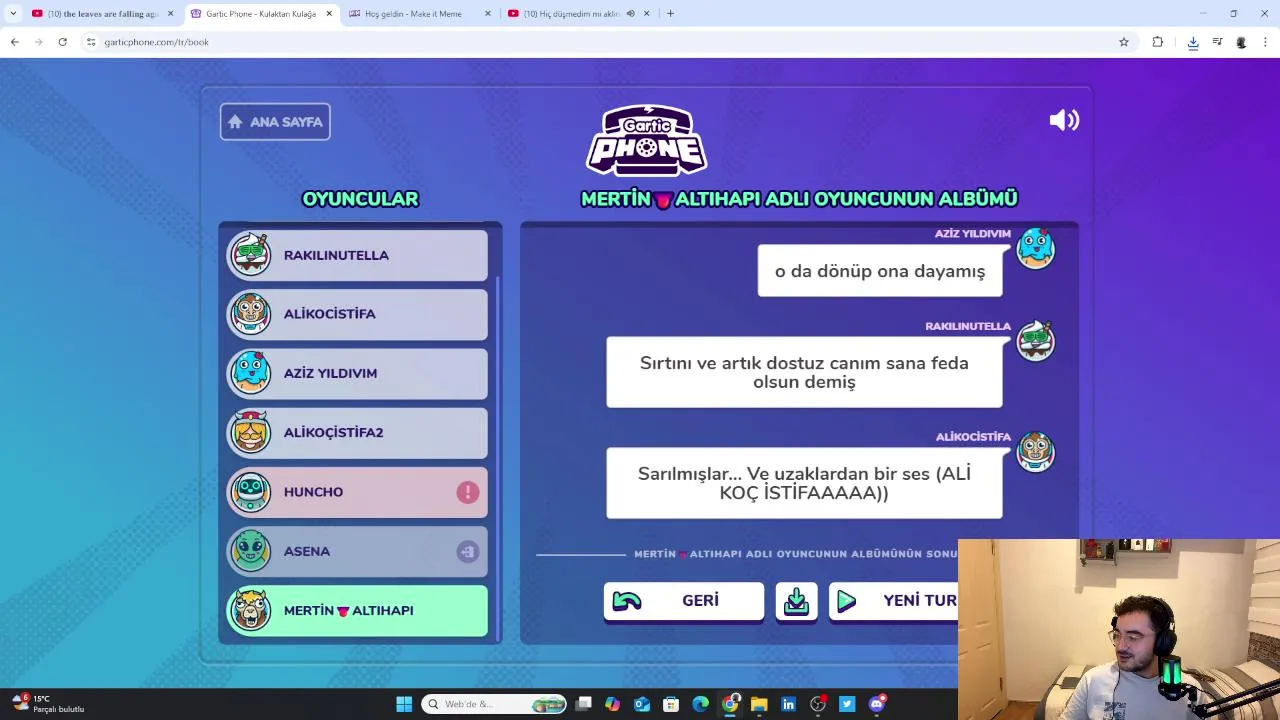Click the Chrome taskbar icon
Viewport: 1280px width, 720px height.
point(730,704)
